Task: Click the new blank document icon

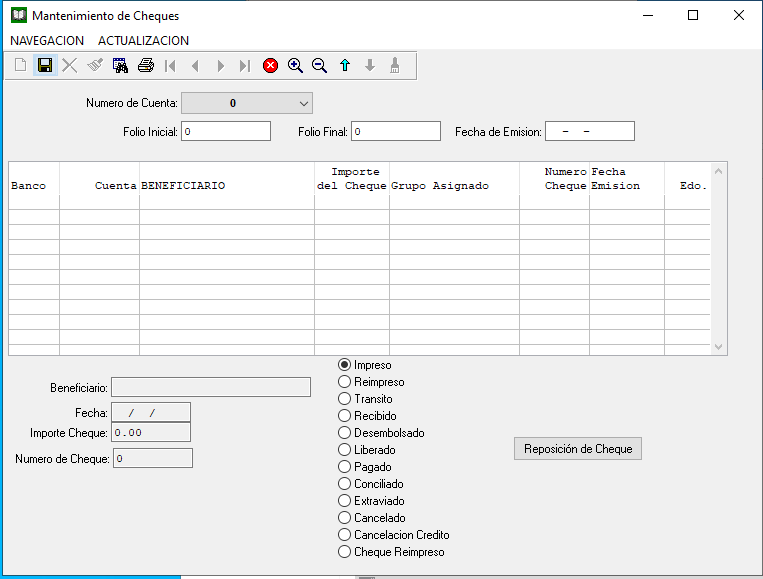Action: (x=20, y=66)
